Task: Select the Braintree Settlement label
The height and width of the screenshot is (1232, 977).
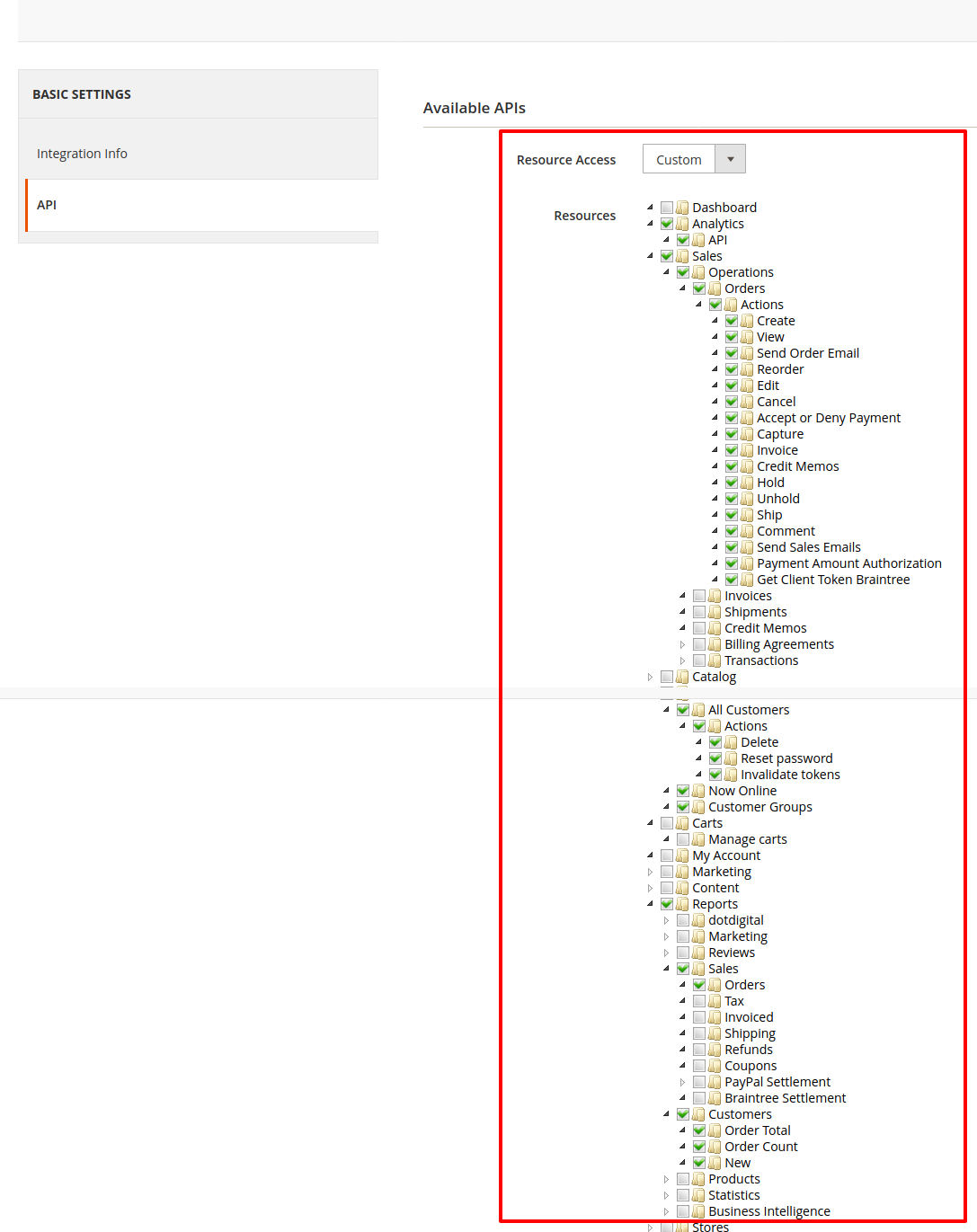Action: pyautogui.click(x=786, y=1098)
